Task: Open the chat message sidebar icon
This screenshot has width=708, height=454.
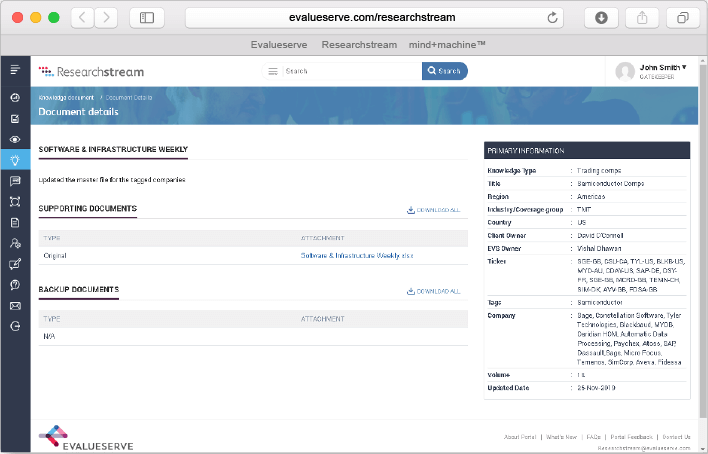Action: pos(15,181)
